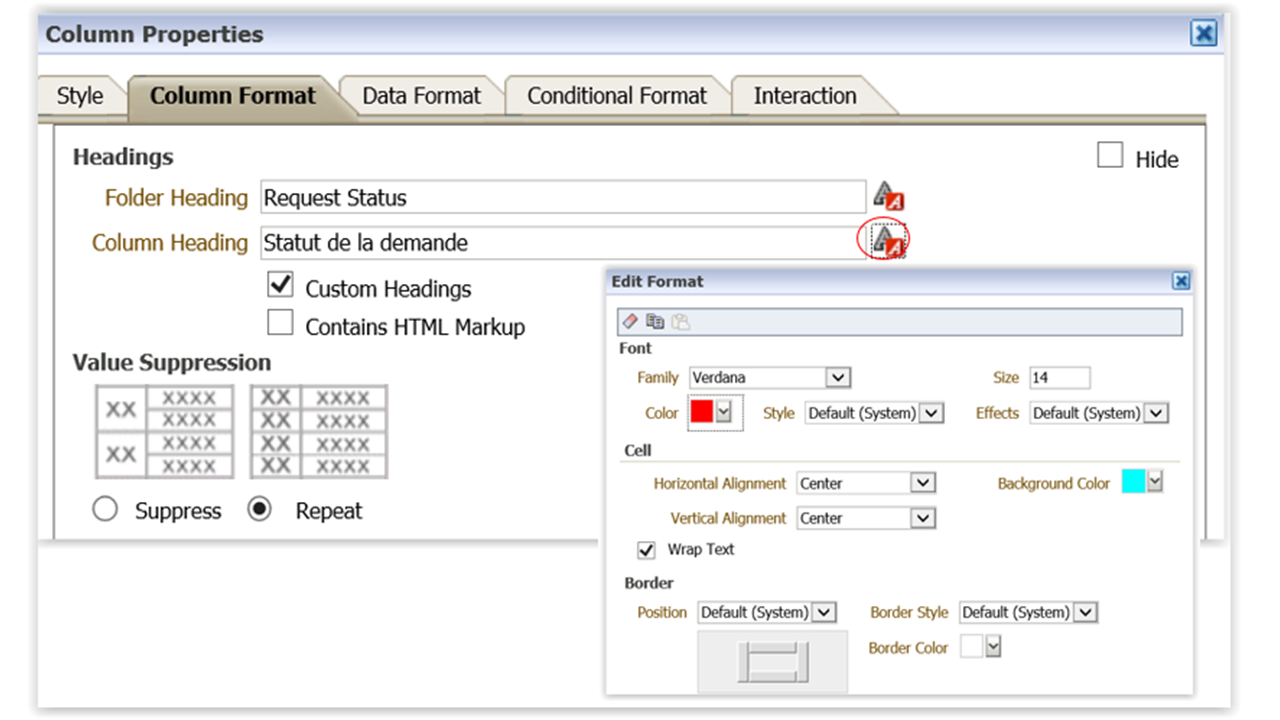Image resolution: width=1280 pixels, height=720 pixels.
Task: Open the Conditional Format tab
Action: coord(617,97)
